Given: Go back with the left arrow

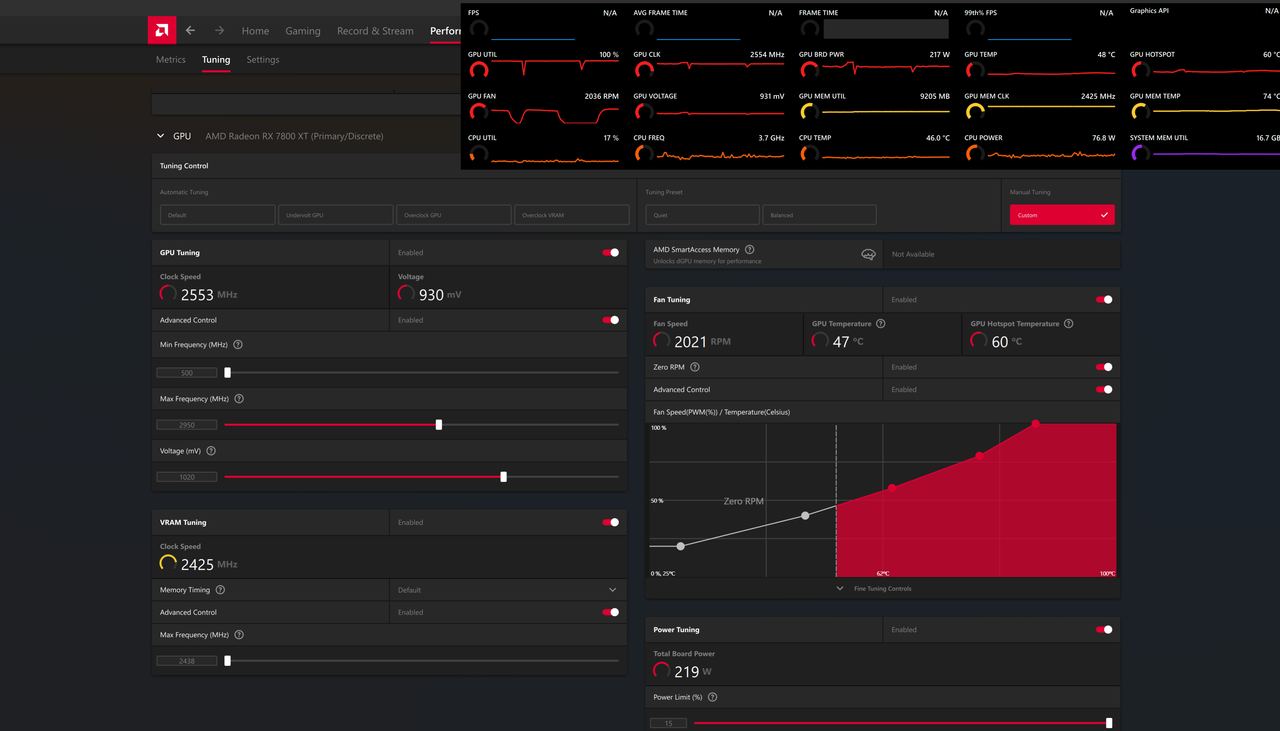Looking at the screenshot, I should pos(190,31).
